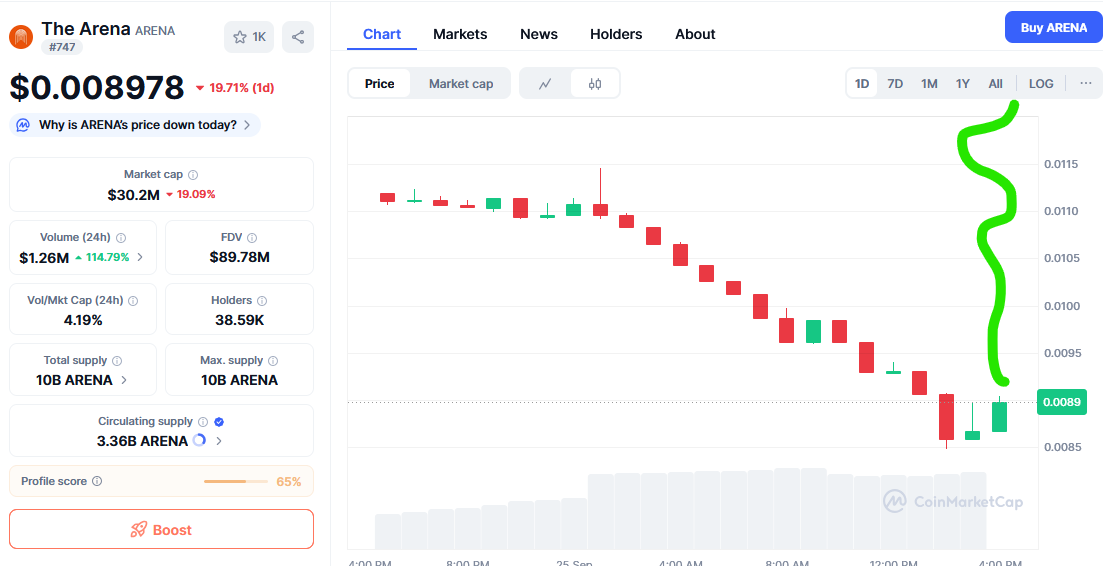Viewport: 1103px width, 566px height.
Task: Click the info icon beside Profile score
Action: (x=97, y=481)
